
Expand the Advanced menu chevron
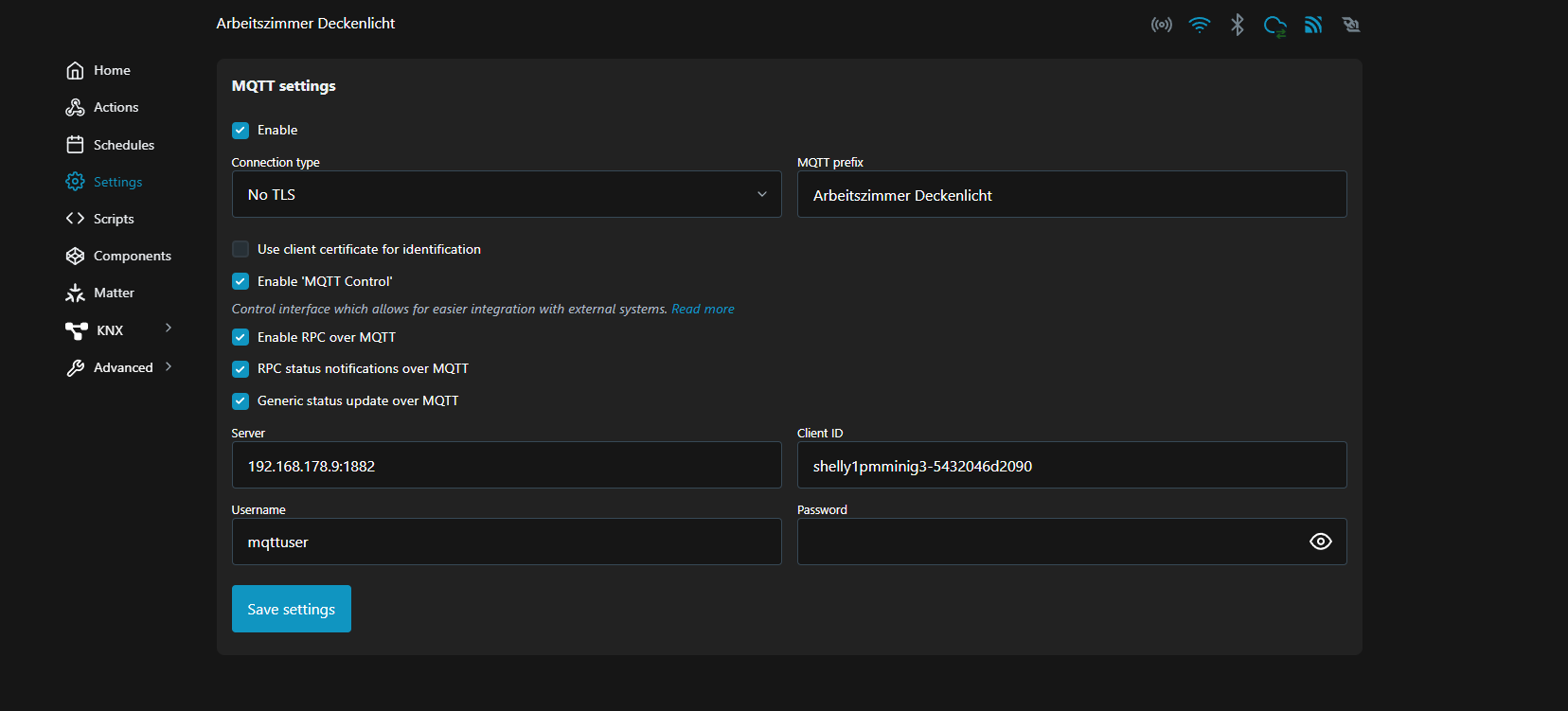pyautogui.click(x=169, y=366)
